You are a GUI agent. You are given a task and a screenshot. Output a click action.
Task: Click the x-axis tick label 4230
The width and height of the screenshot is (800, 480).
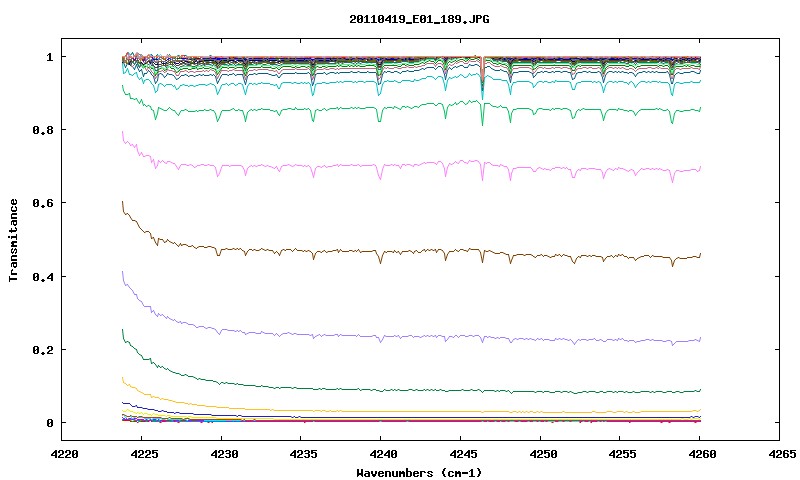pyautogui.click(x=224, y=454)
